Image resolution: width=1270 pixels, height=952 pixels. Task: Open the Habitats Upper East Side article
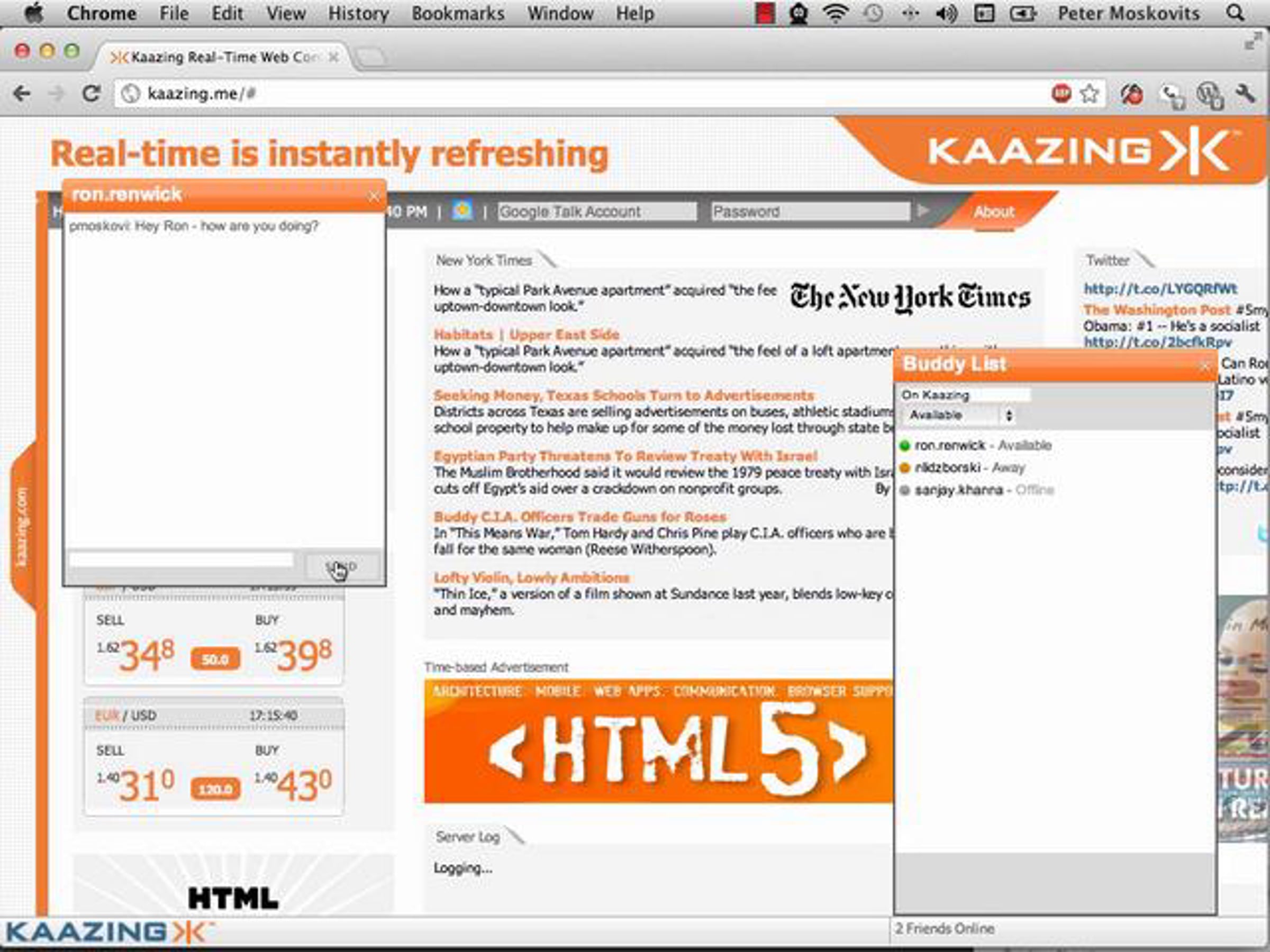(x=527, y=335)
